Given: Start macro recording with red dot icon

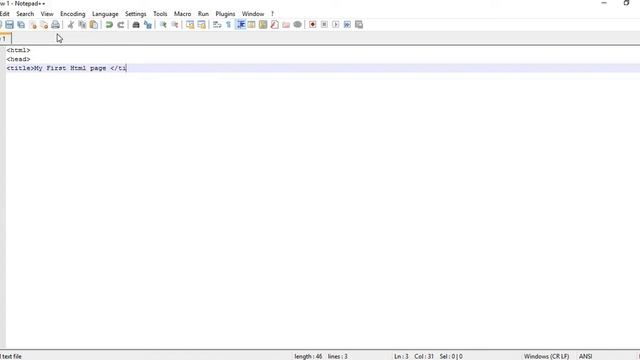Looking at the screenshot, I should click(x=313, y=24).
